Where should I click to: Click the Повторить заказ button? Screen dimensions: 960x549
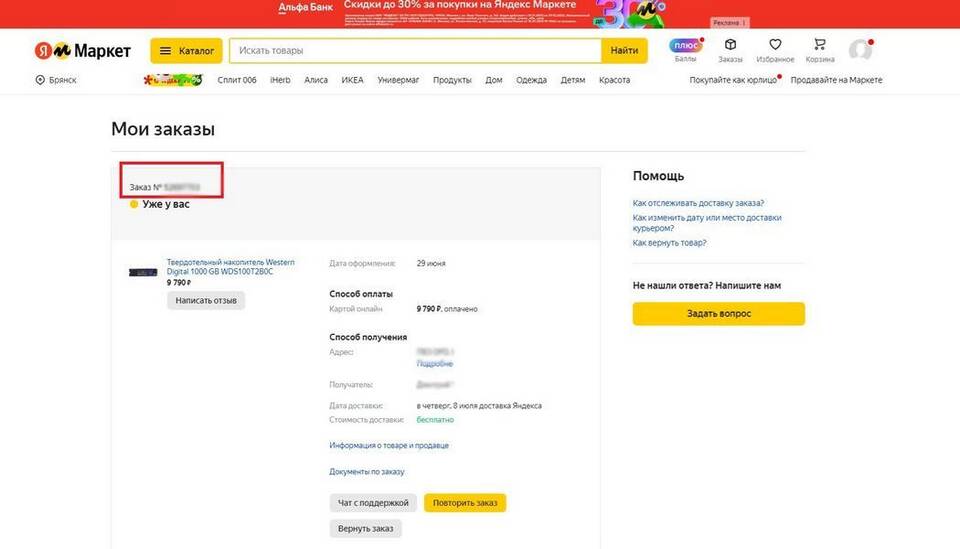pyautogui.click(x=465, y=503)
